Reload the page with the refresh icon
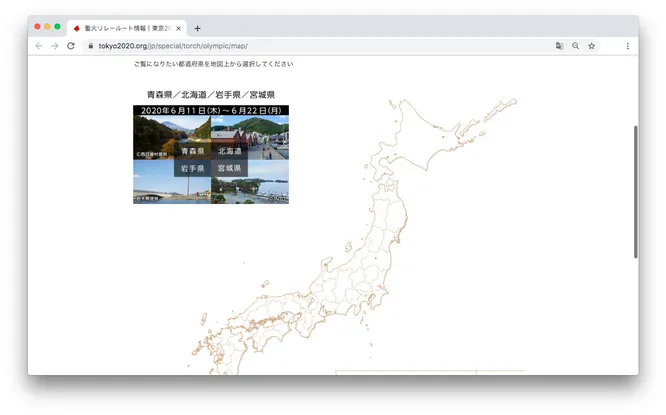This screenshot has height=415, width=666. [x=71, y=46]
